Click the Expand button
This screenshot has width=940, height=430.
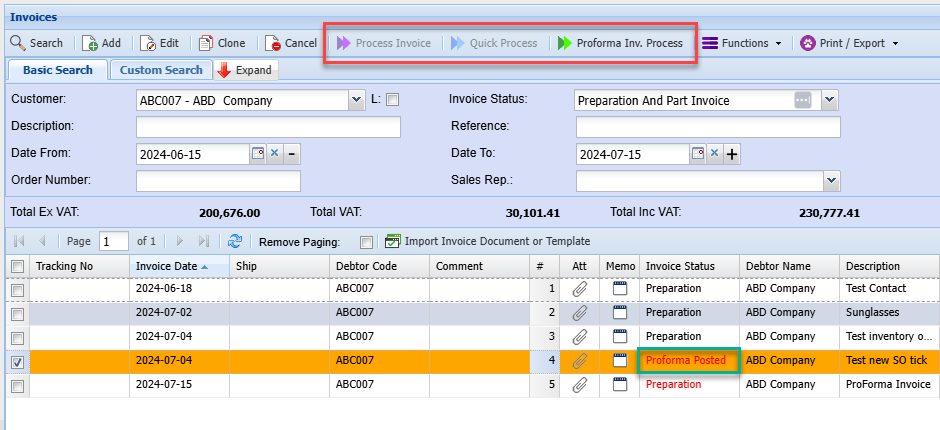(244, 70)
